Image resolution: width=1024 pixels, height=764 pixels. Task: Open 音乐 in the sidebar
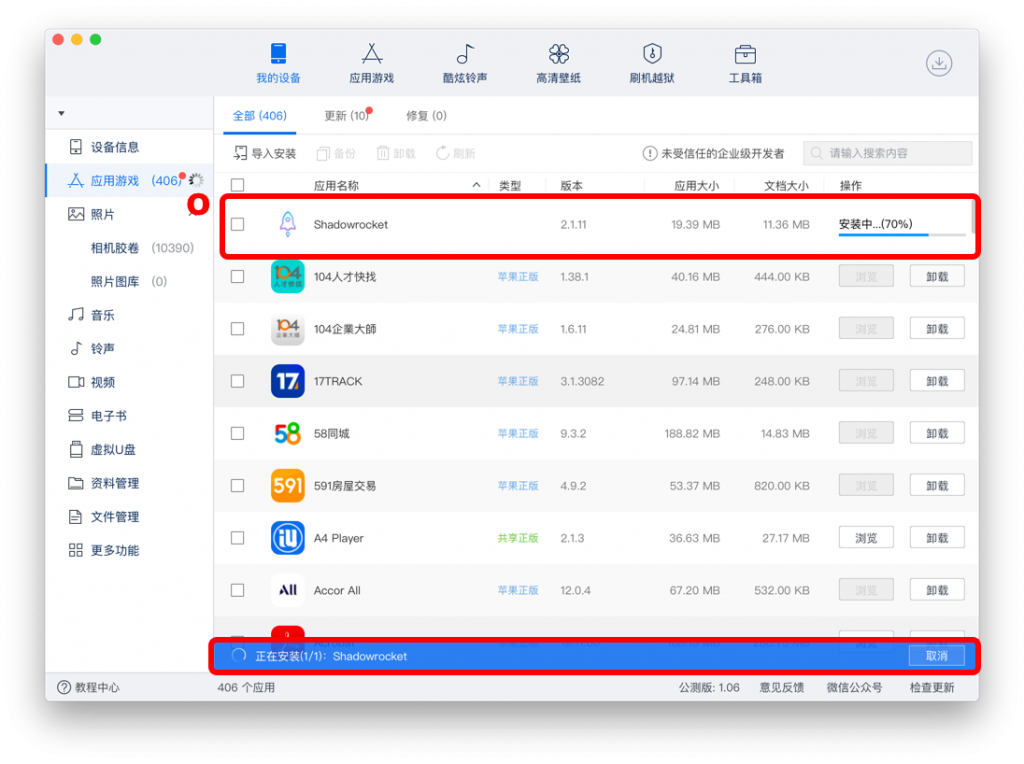point(91,315)
